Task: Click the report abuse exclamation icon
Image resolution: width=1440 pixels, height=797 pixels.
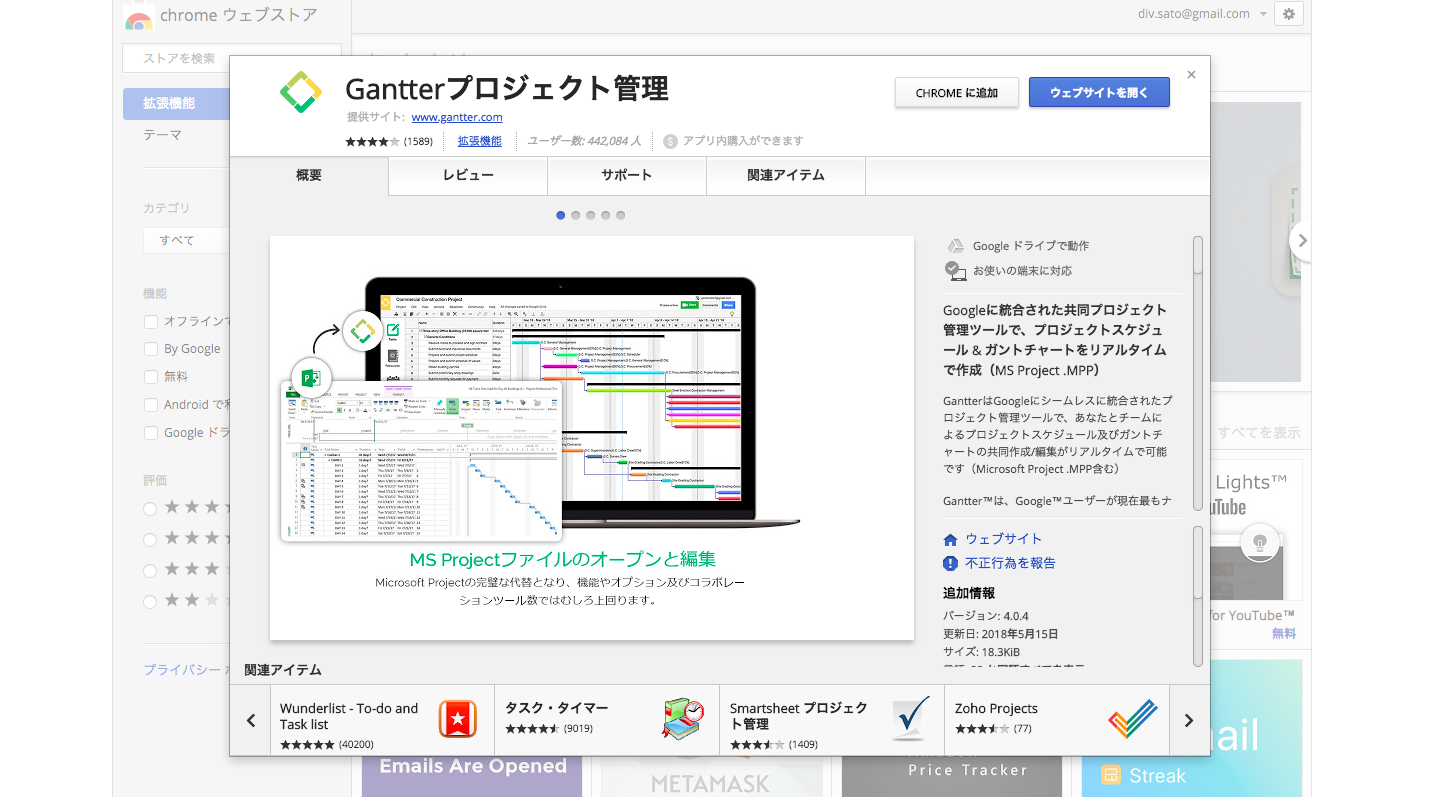Action: tap(951, 563)
